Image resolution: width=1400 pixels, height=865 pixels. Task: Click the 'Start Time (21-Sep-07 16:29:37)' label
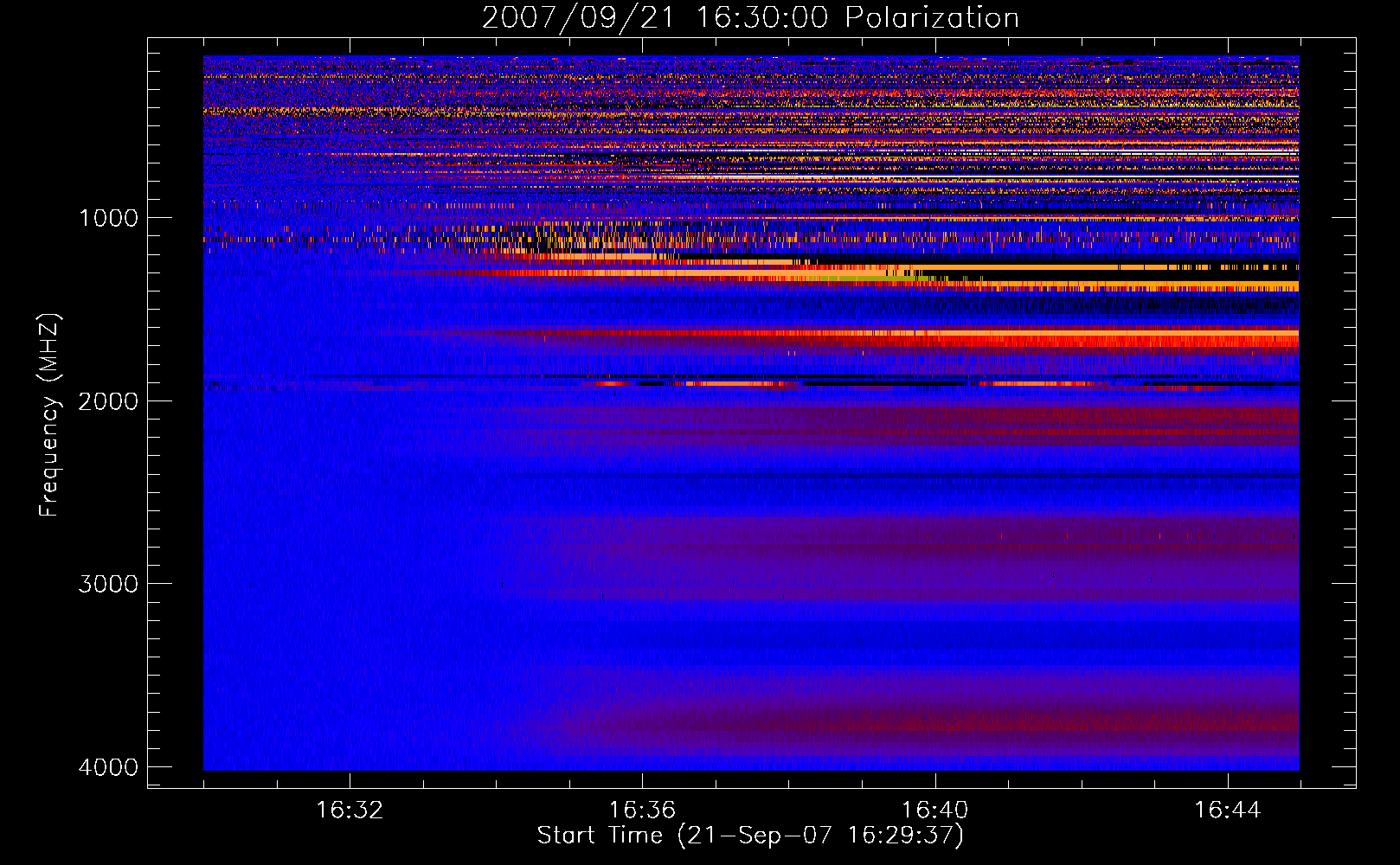(x=750, y=836)
